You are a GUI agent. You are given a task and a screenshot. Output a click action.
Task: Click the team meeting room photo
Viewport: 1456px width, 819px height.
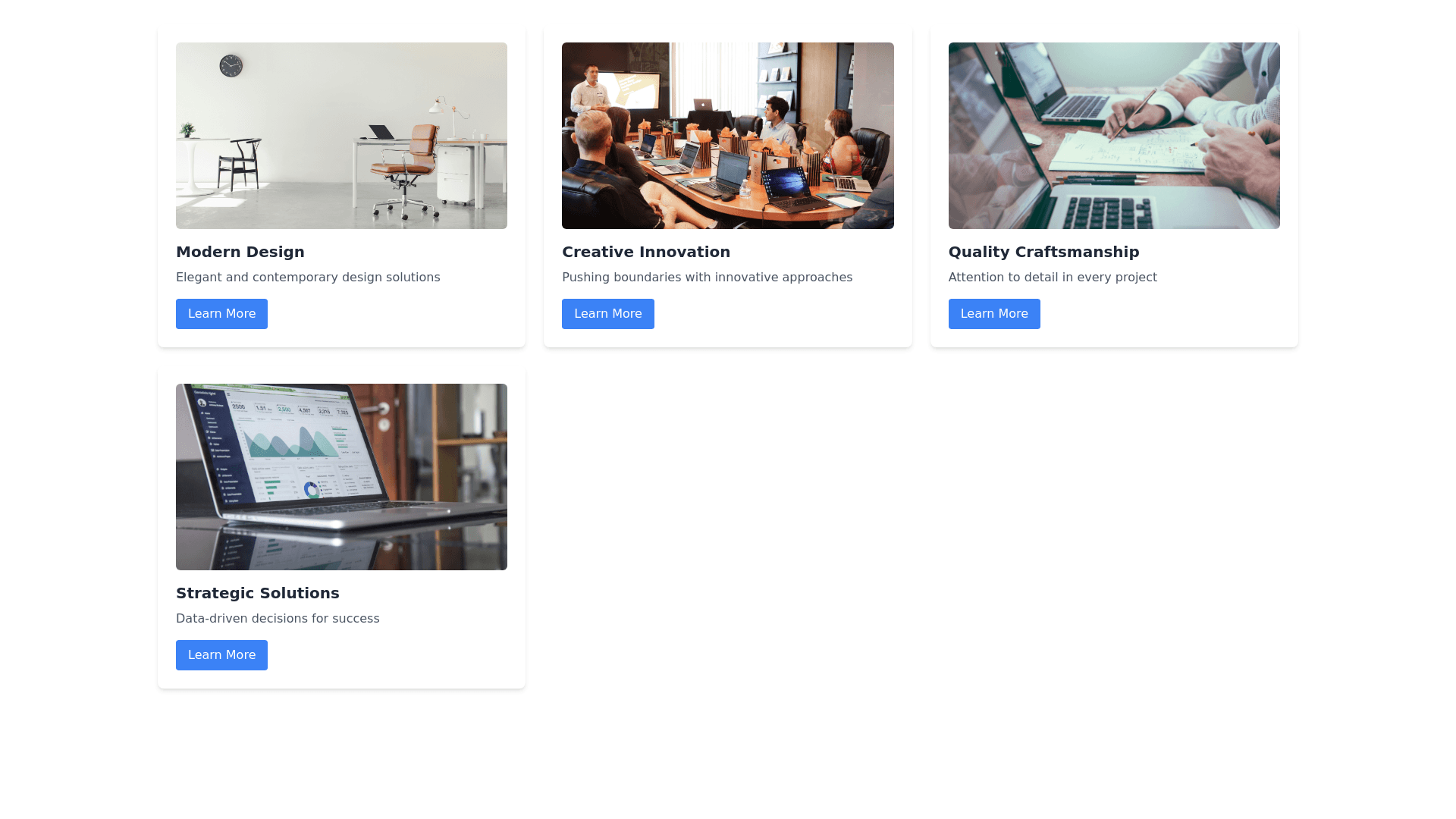tap(728, 136)
